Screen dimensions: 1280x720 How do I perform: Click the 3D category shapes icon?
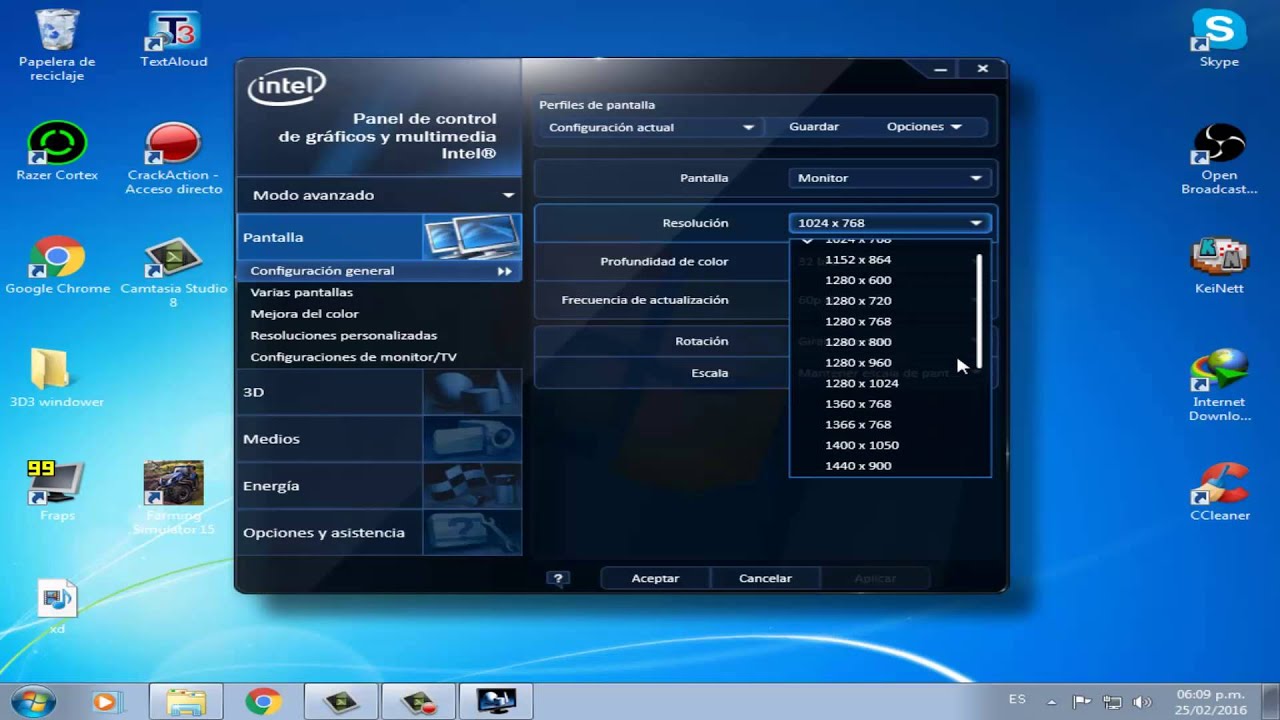(472, 392)
